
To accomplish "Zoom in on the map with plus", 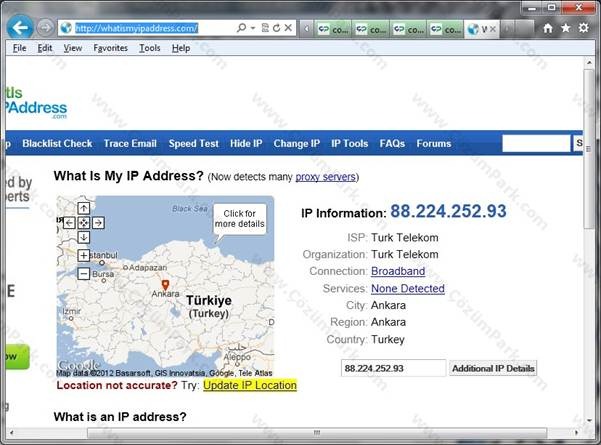I will (84, 255).
